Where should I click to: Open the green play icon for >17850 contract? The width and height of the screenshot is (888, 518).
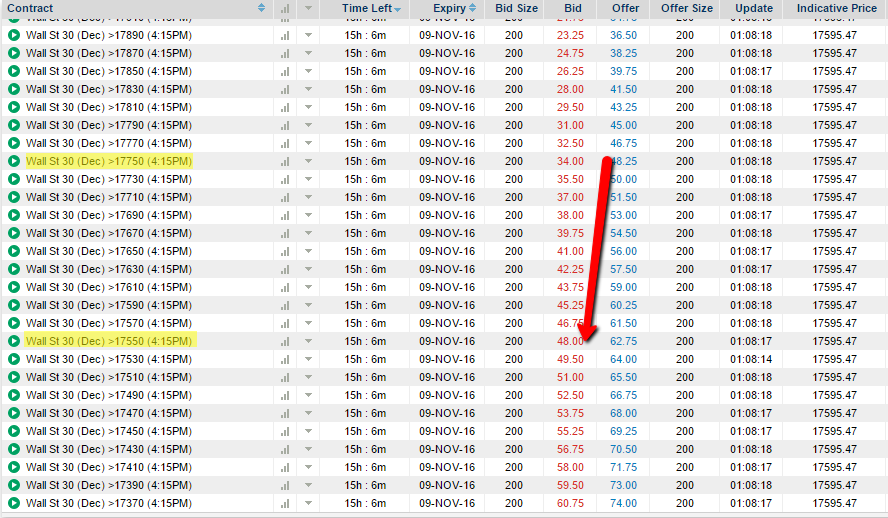(x=14, y=71)
